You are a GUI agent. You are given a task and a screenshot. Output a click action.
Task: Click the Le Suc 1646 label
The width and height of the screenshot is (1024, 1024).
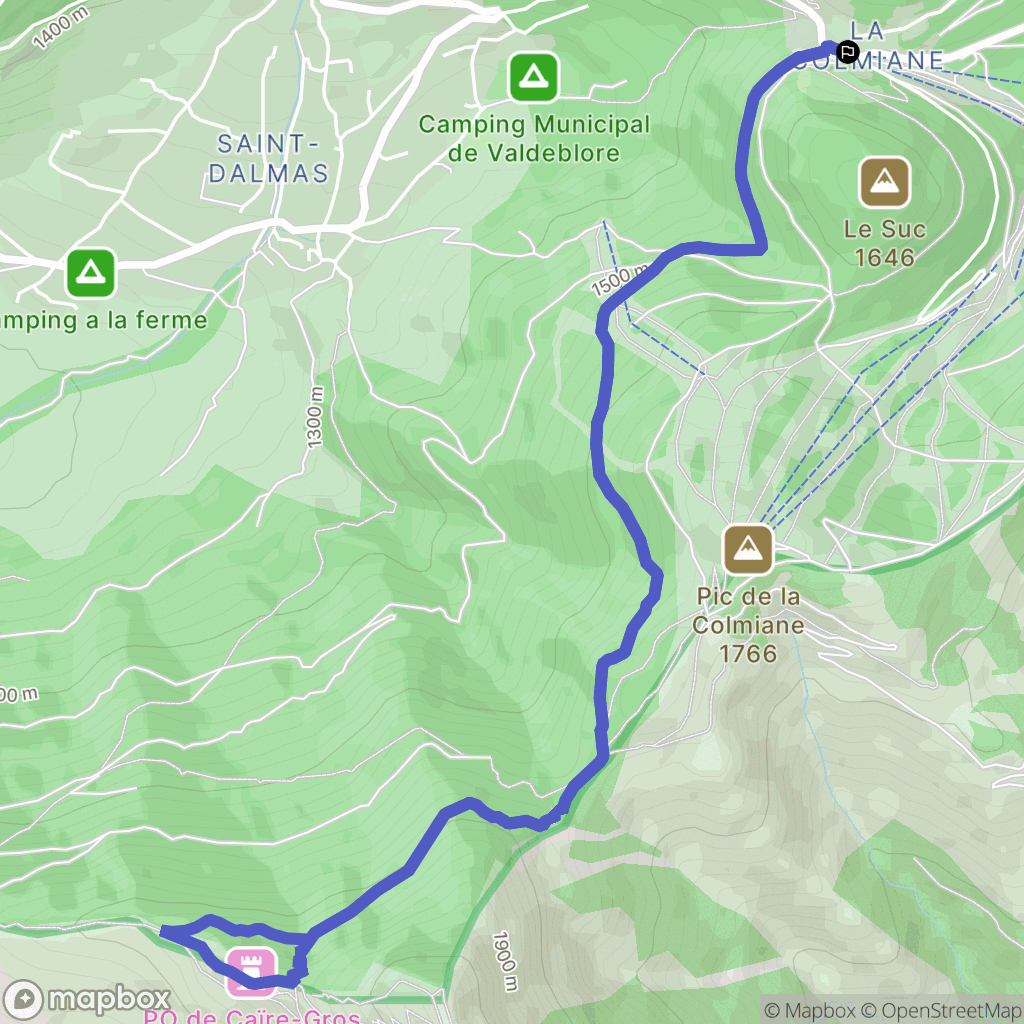click(x=885, y=244)
